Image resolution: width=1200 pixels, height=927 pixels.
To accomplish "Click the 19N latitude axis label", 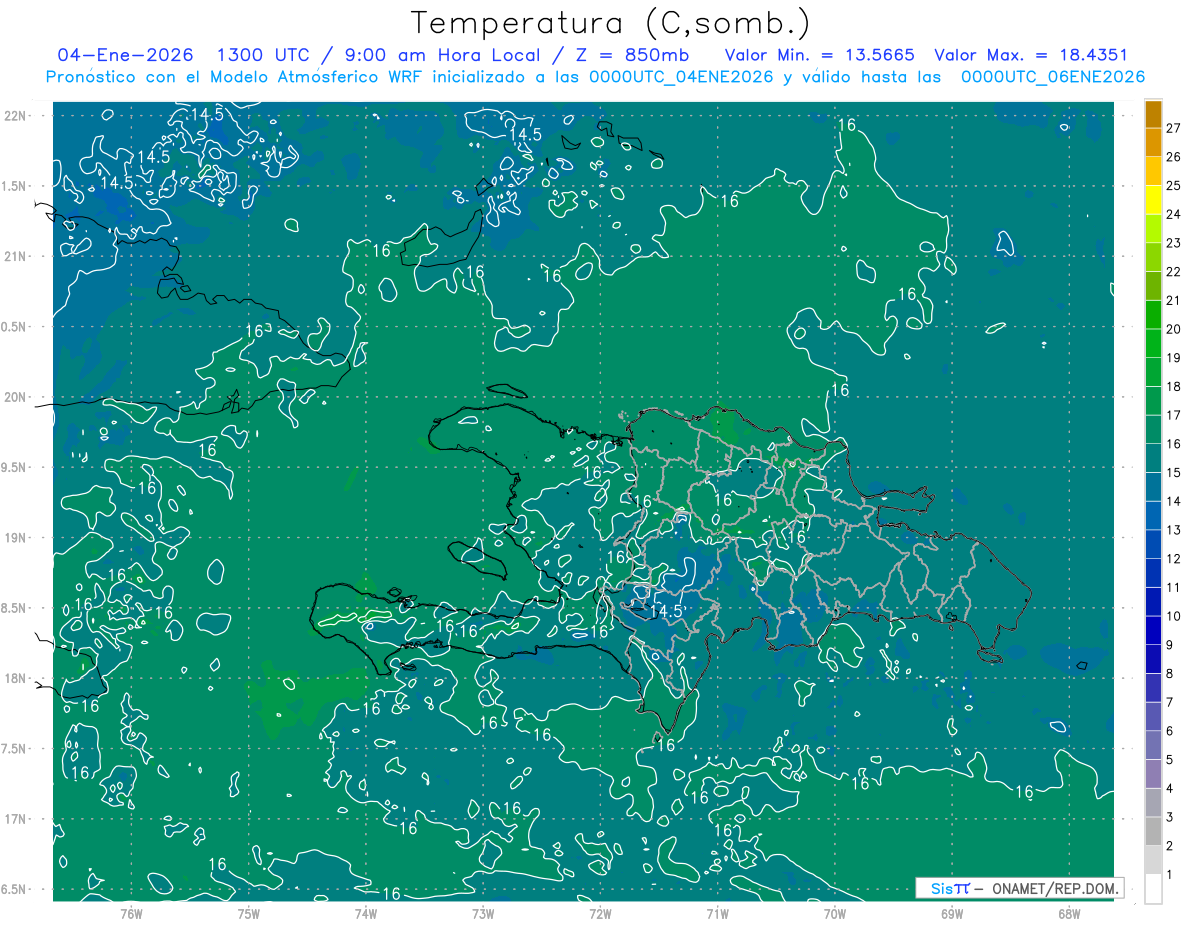I will point(16,538).
